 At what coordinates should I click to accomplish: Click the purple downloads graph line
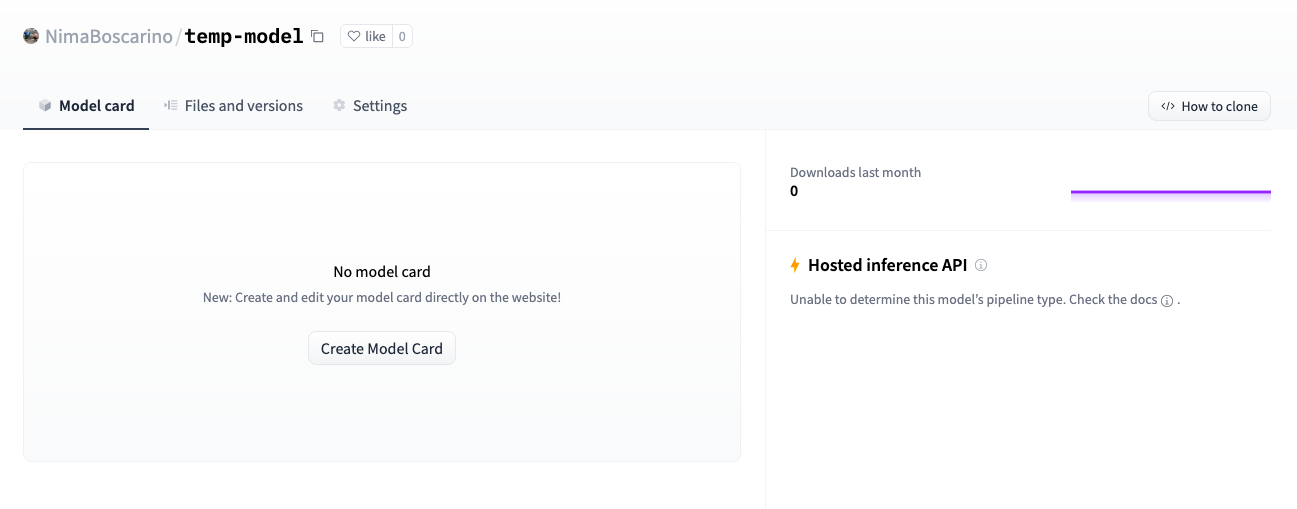pyautogui.click(x=1170, y=191)
